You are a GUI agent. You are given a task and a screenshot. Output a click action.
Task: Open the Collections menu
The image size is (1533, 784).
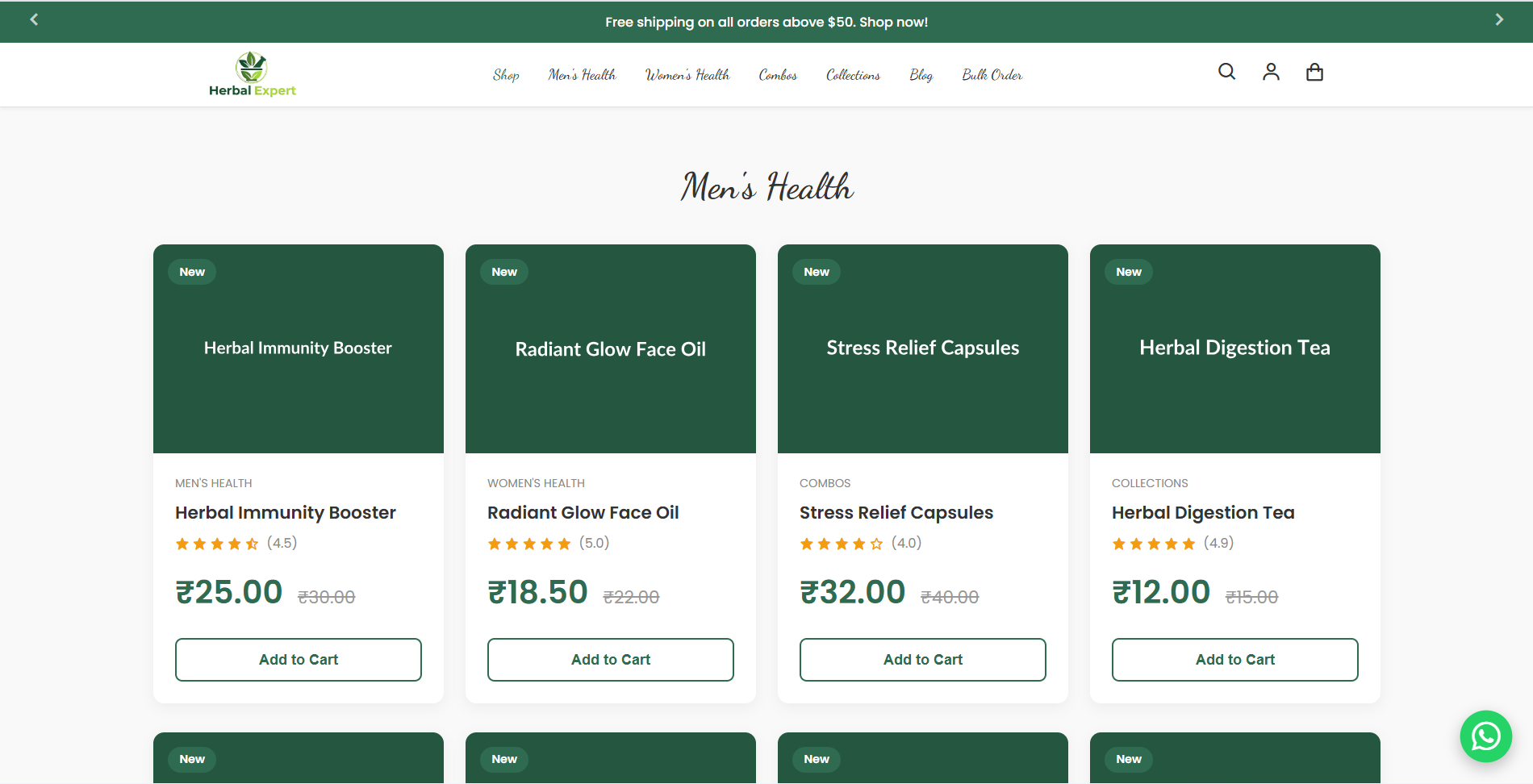pyautogui.click(x=853, y=74)
